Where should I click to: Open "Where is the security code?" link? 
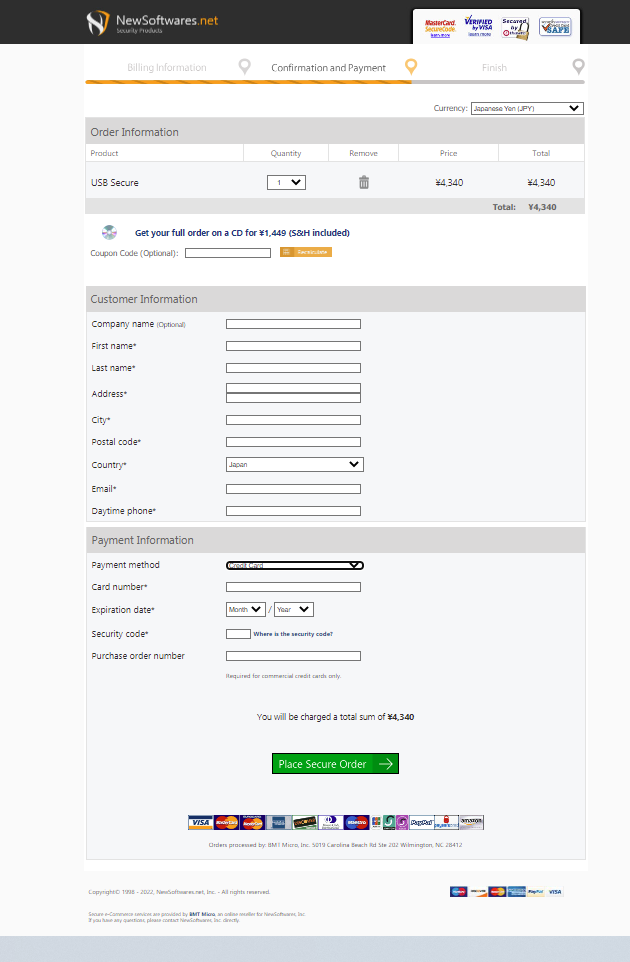click(x=293, y=634)
